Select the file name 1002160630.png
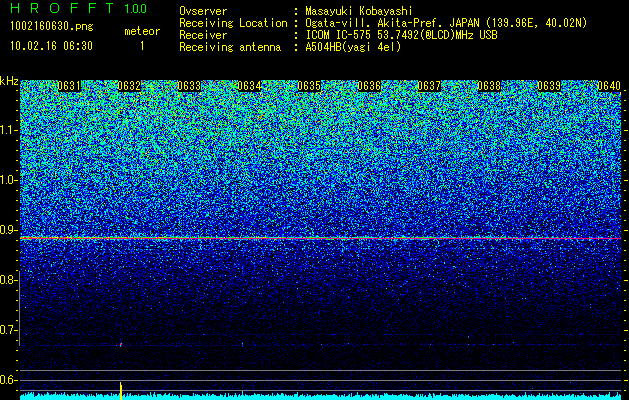 [52, 27]
